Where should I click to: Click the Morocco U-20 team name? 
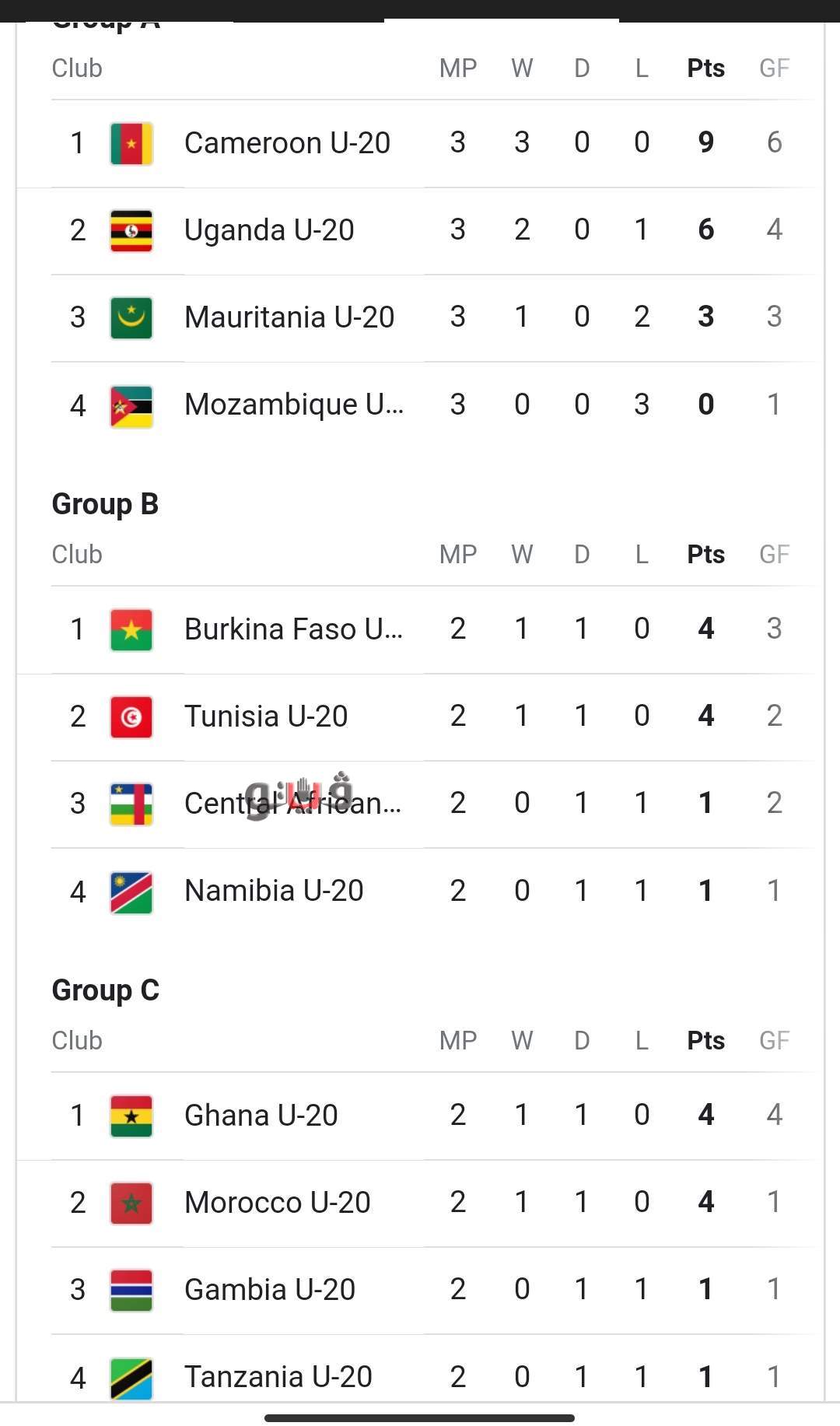(278, 1203)
